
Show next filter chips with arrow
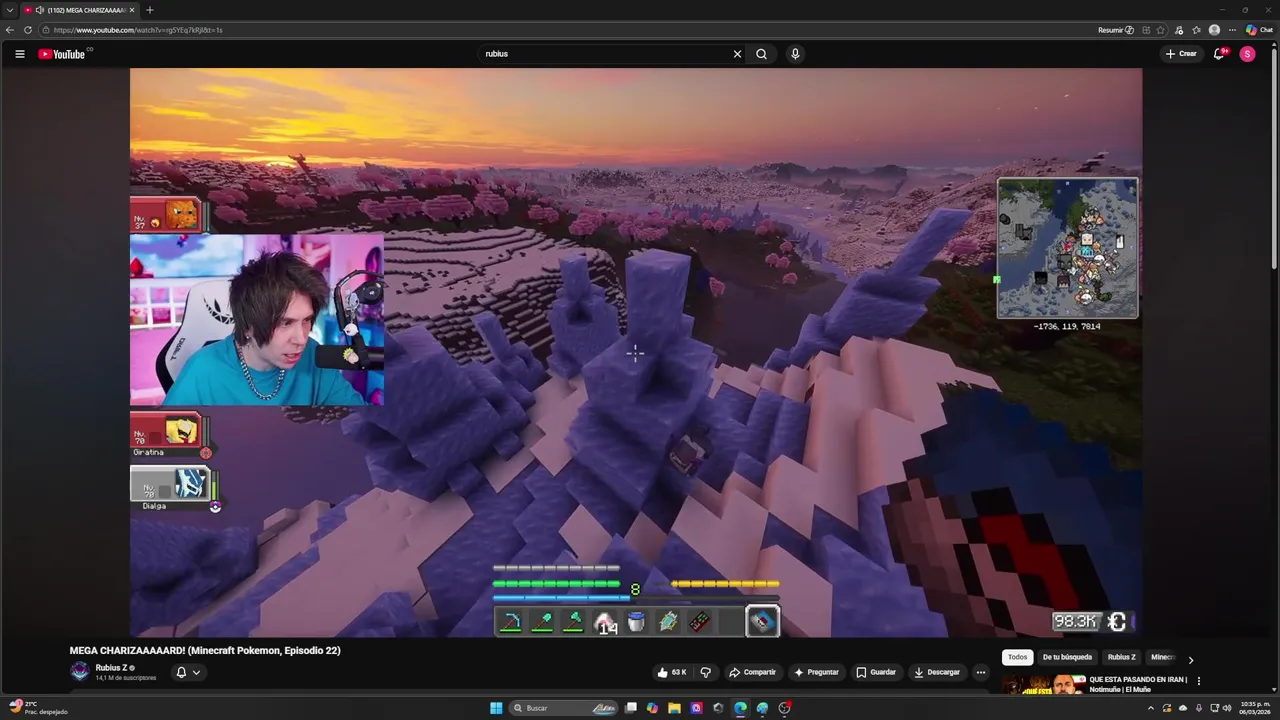click(x=1190, y=659)
